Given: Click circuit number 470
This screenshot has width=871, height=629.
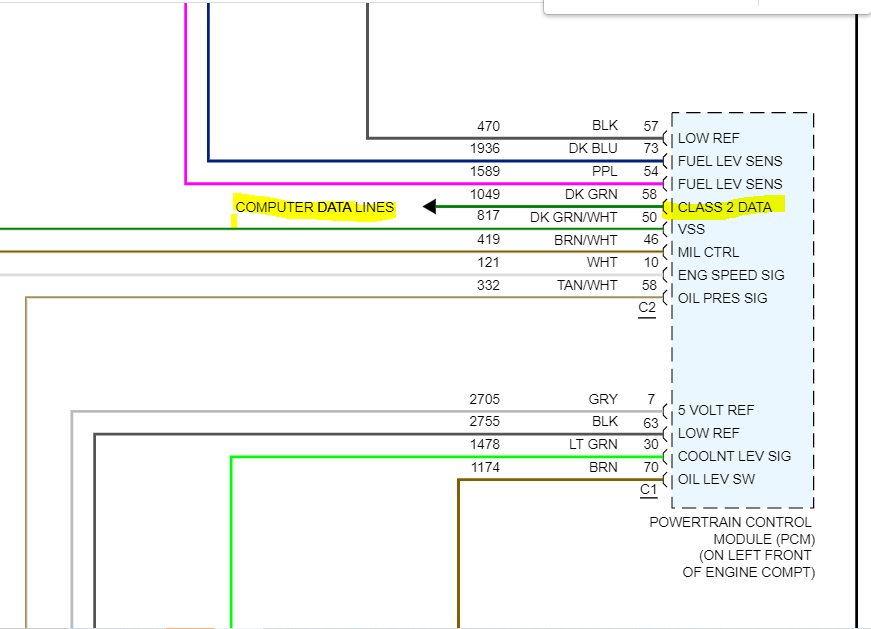Looking at the screenshot, I should [488, 126].
